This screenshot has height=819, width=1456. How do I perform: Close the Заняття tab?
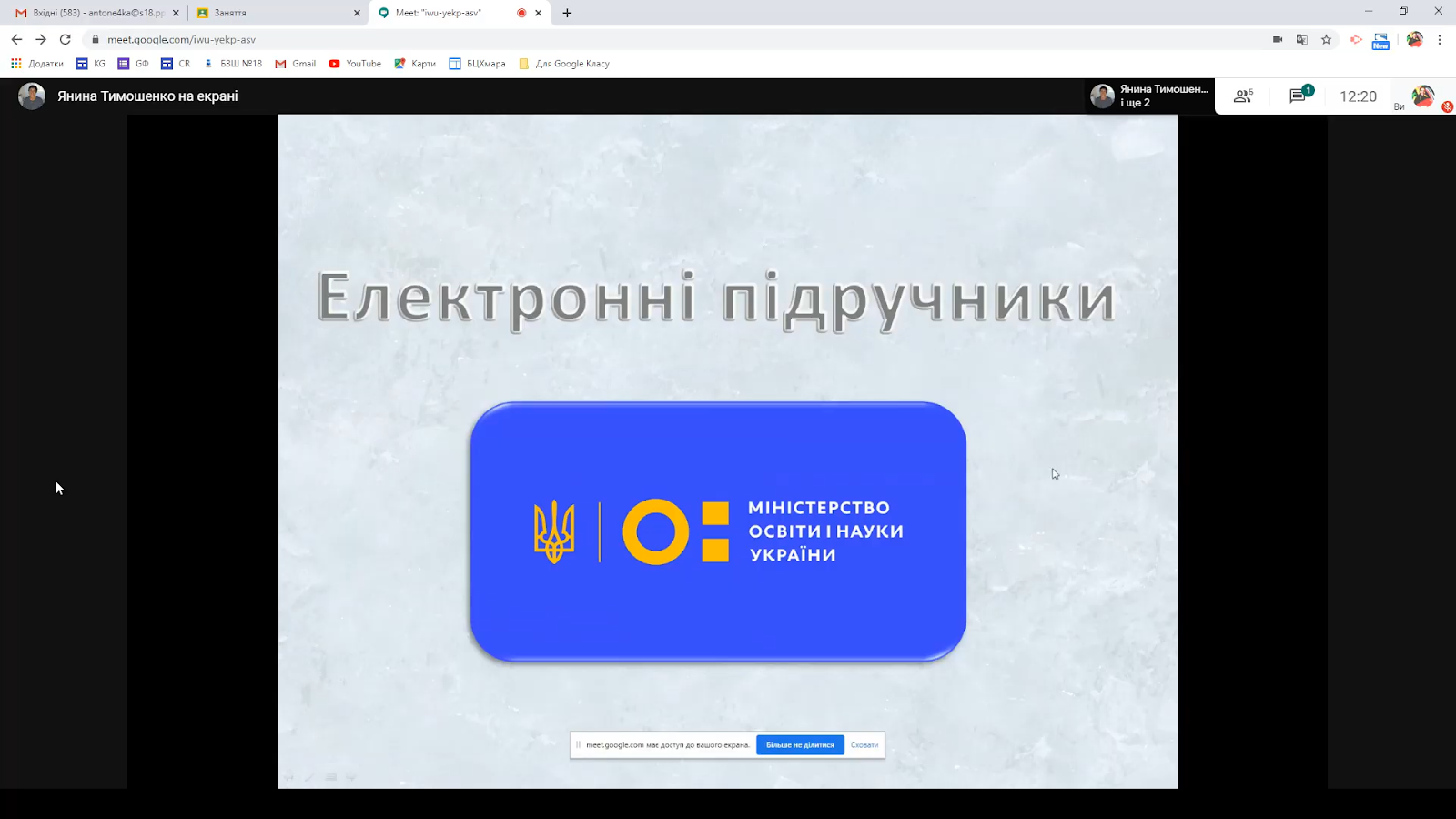coord(357,13)
